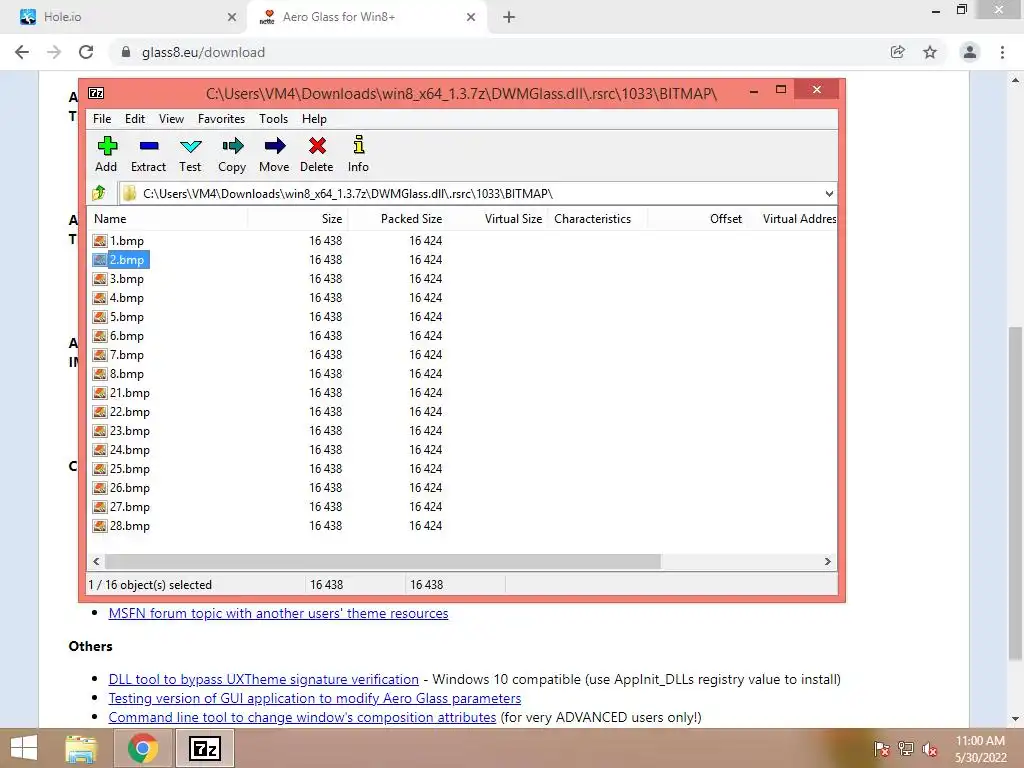1024x768 pixels.
Task: Reload the Chrome page
Action: [x=86, y=52]
